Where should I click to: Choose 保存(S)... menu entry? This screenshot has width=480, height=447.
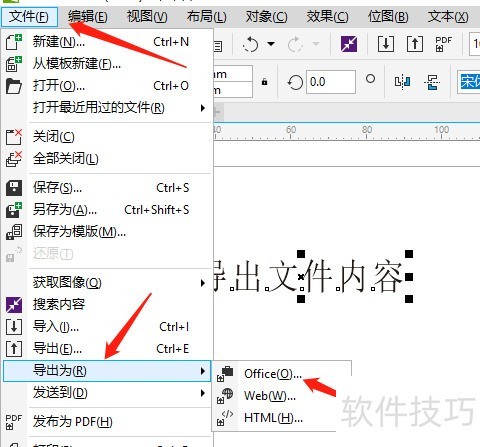107,188
